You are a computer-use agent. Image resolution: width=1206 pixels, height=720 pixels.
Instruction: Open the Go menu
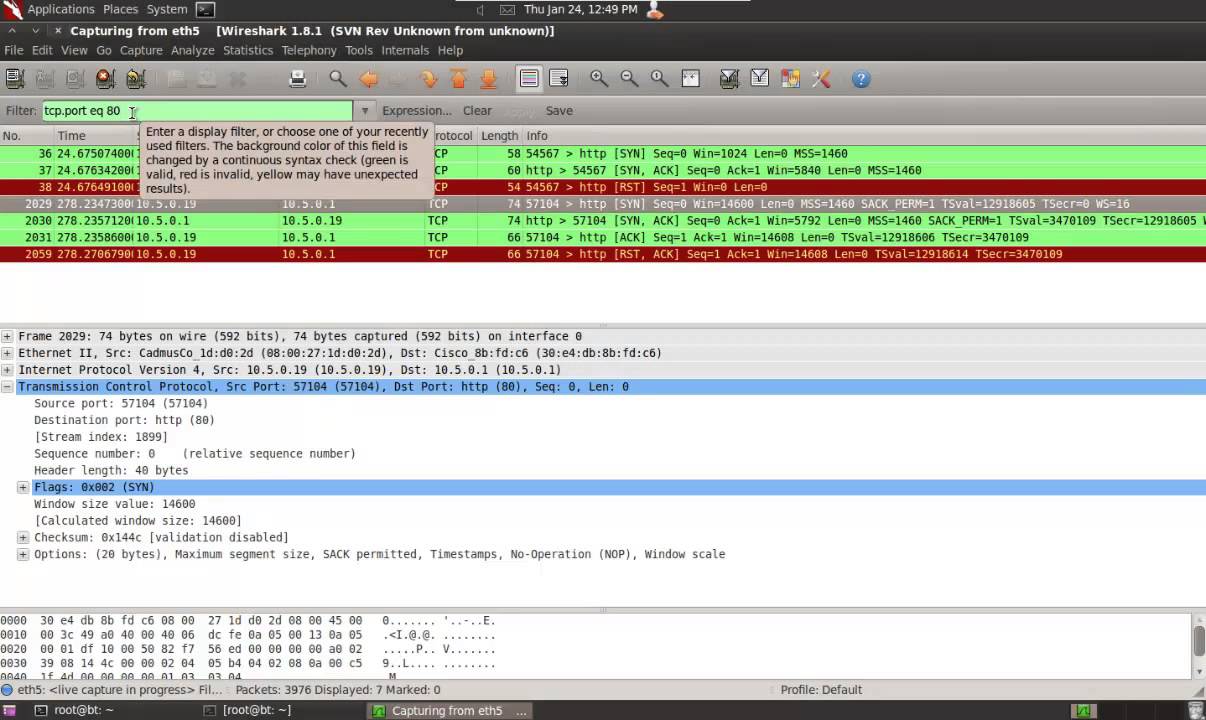click(x=104, y=50)
